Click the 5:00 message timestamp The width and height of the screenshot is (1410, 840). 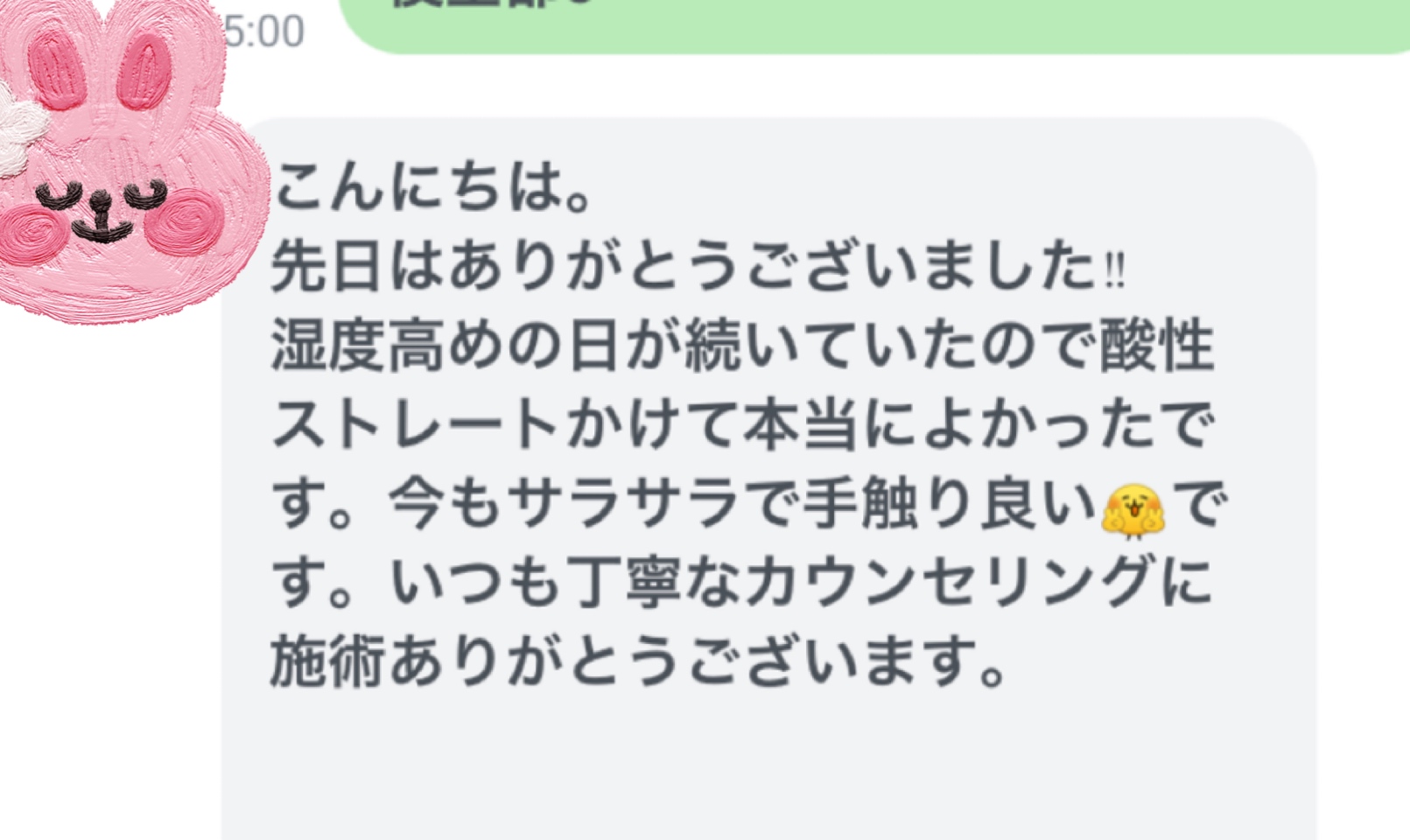tap(264, 31)
